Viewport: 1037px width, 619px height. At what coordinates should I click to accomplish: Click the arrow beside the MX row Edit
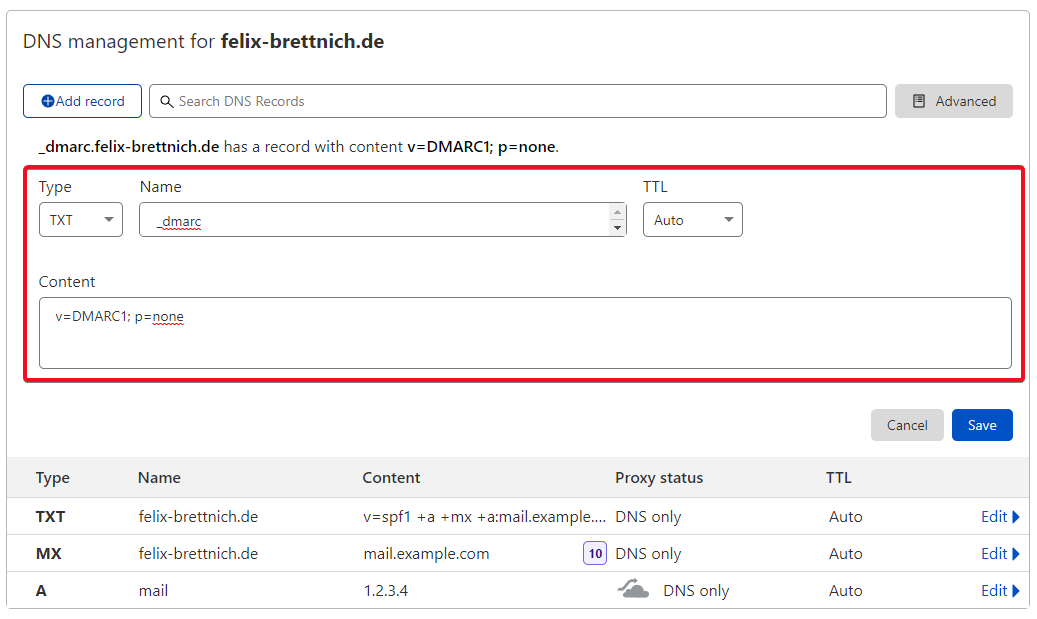click(x=1016, y=554)
